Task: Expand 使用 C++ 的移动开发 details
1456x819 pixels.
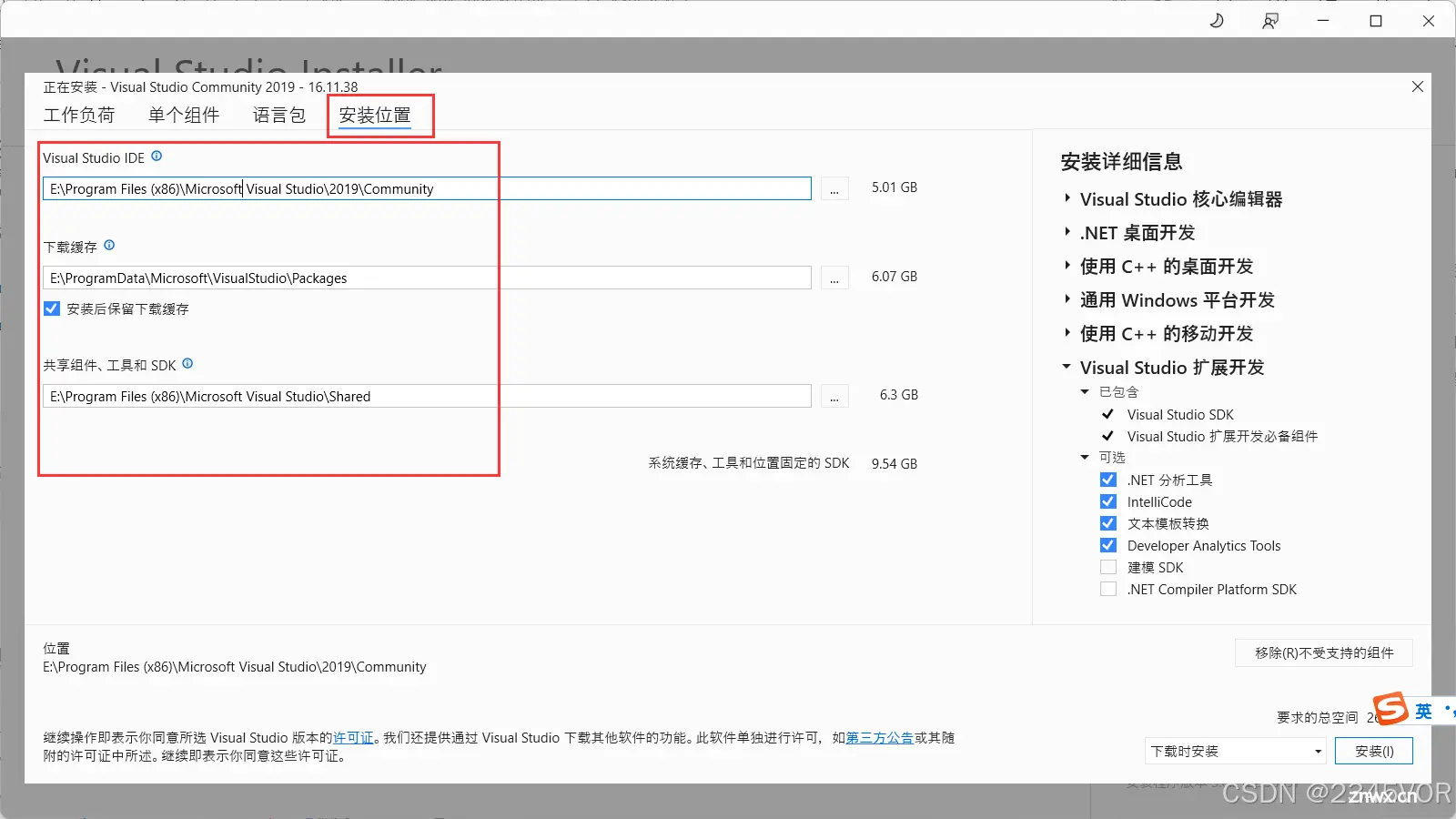Action: pyautogui.click(x=1067, y=333)
